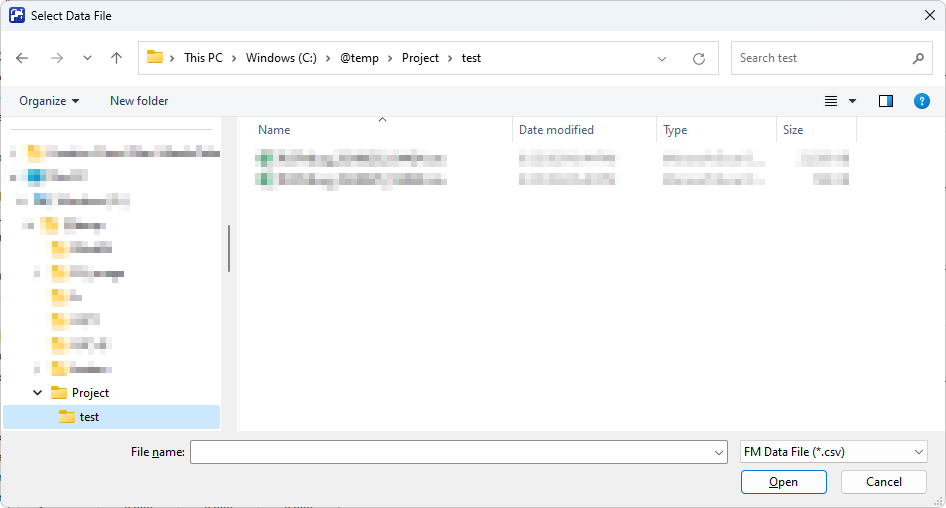Sort files by Date modified column
Image resolution: width=946 pixels, height=508 pixels.
point(556,130)
